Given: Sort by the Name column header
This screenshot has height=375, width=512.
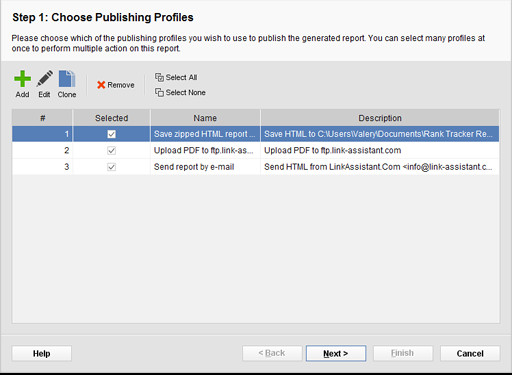Looking at the screenshot, I should [x=205, y=118].
